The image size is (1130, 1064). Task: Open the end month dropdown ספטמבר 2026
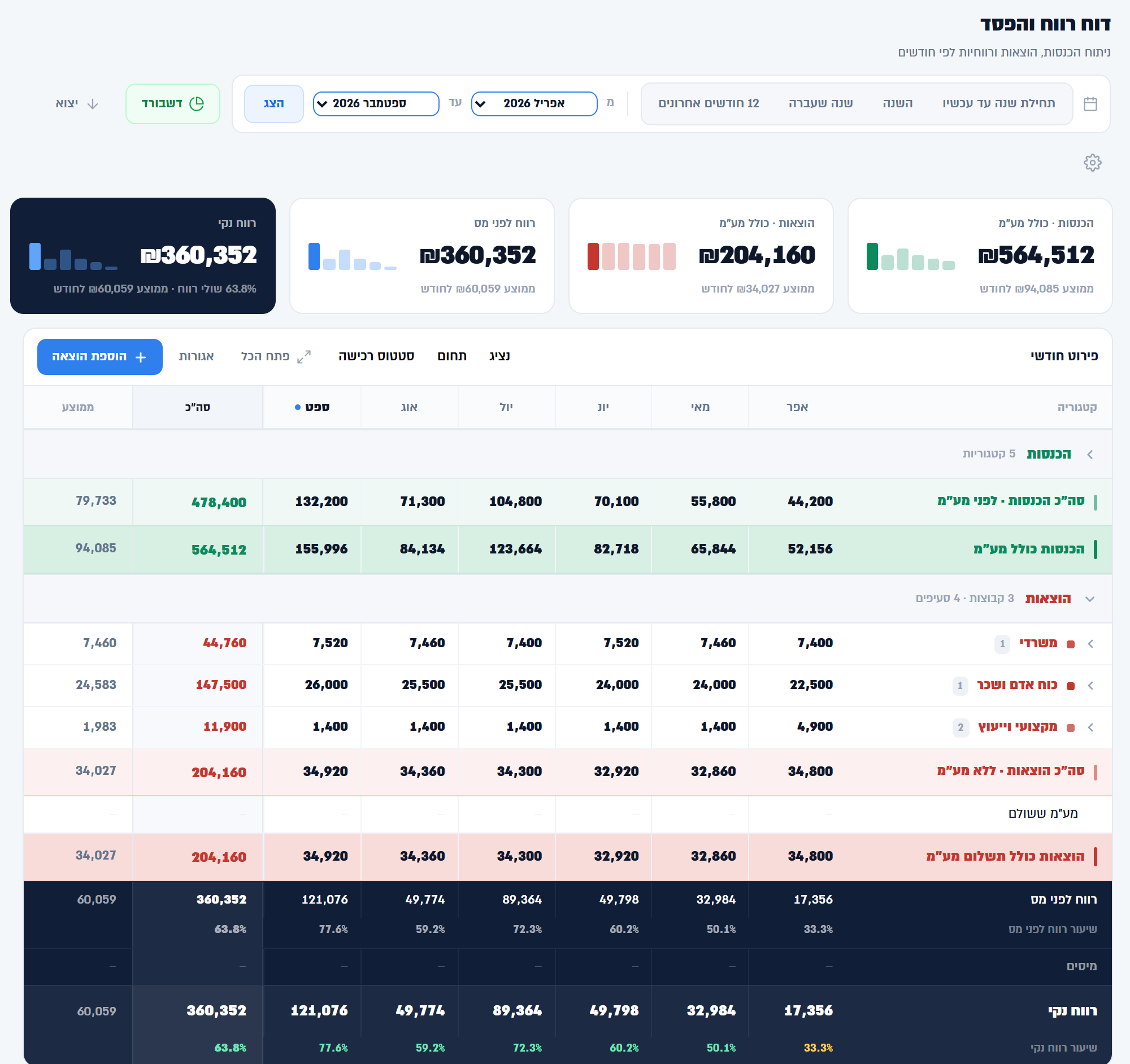pyautogui.click(x=376, y=104)
